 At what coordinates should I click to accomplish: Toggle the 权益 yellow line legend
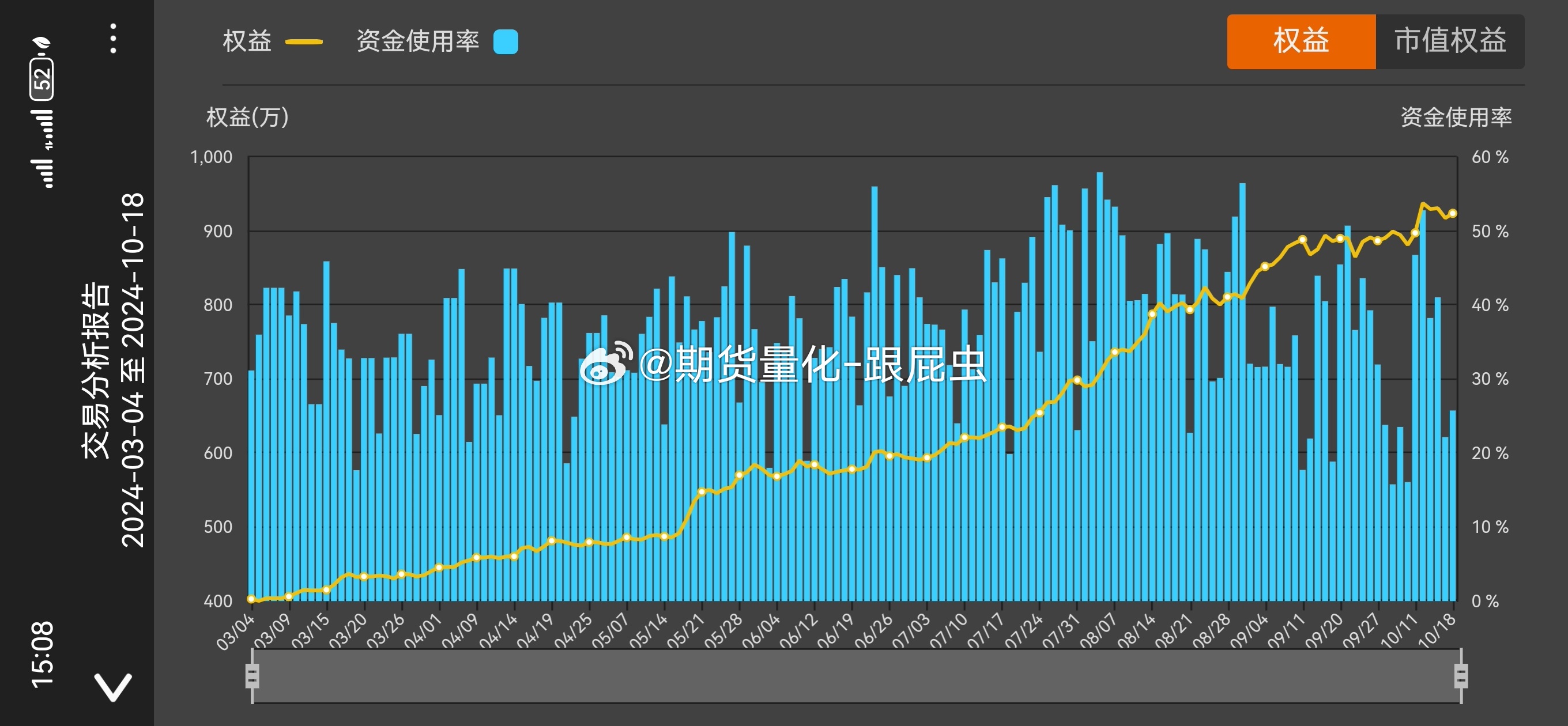(272, 41)
